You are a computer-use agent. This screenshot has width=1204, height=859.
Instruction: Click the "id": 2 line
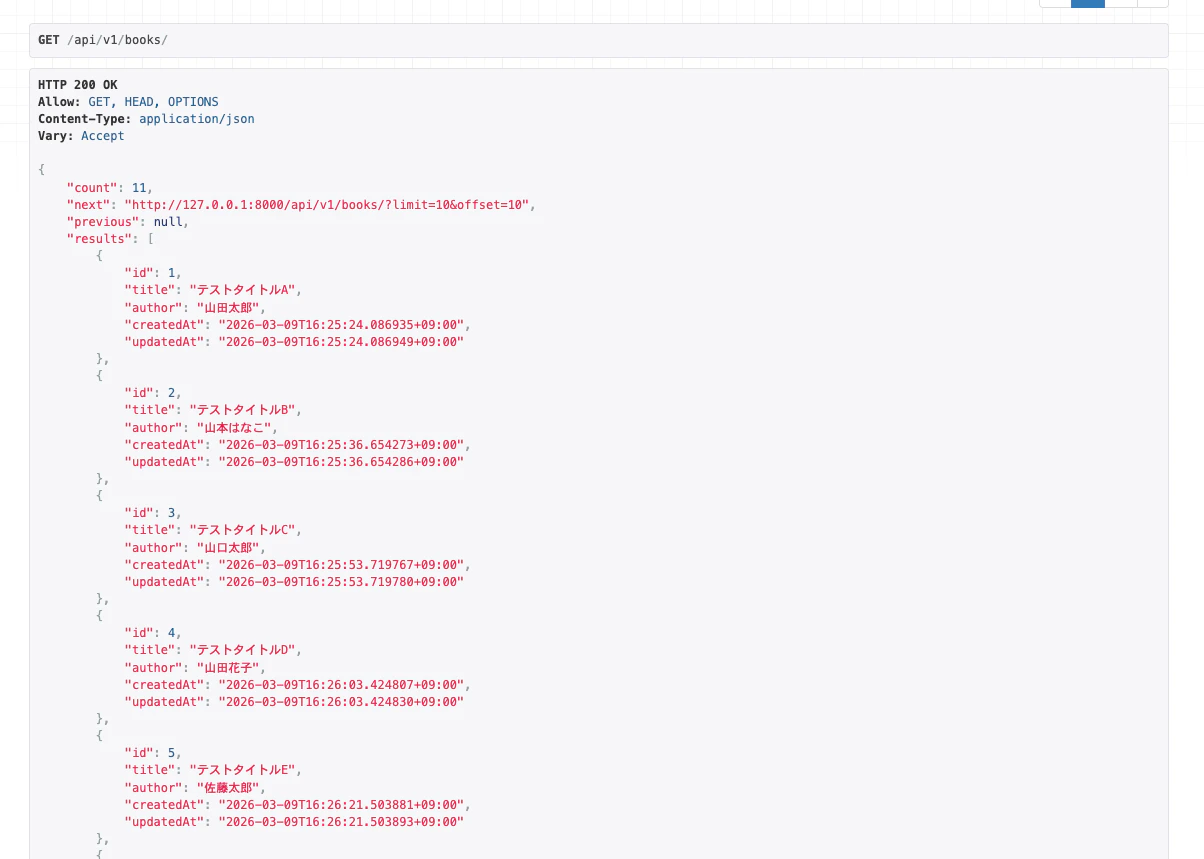(x=153, y=393)
